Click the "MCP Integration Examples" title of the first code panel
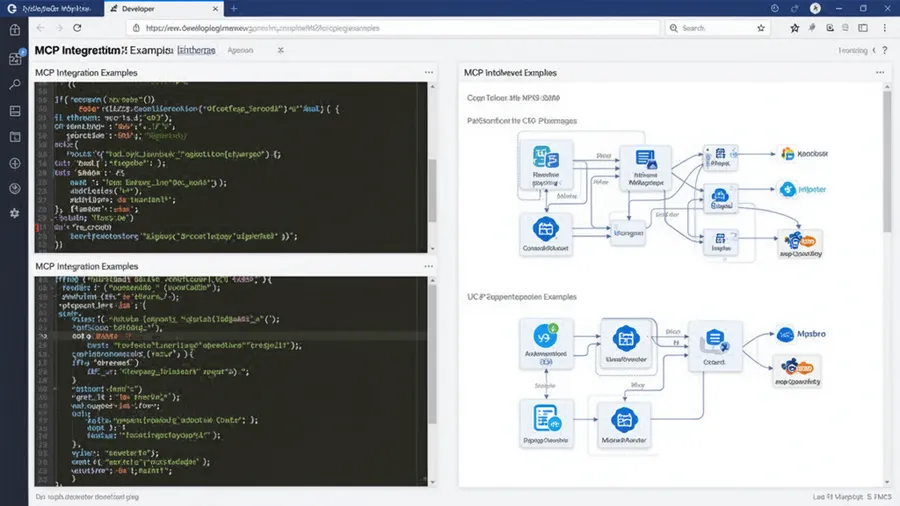The image size is (900, 506). pos(86,73)
